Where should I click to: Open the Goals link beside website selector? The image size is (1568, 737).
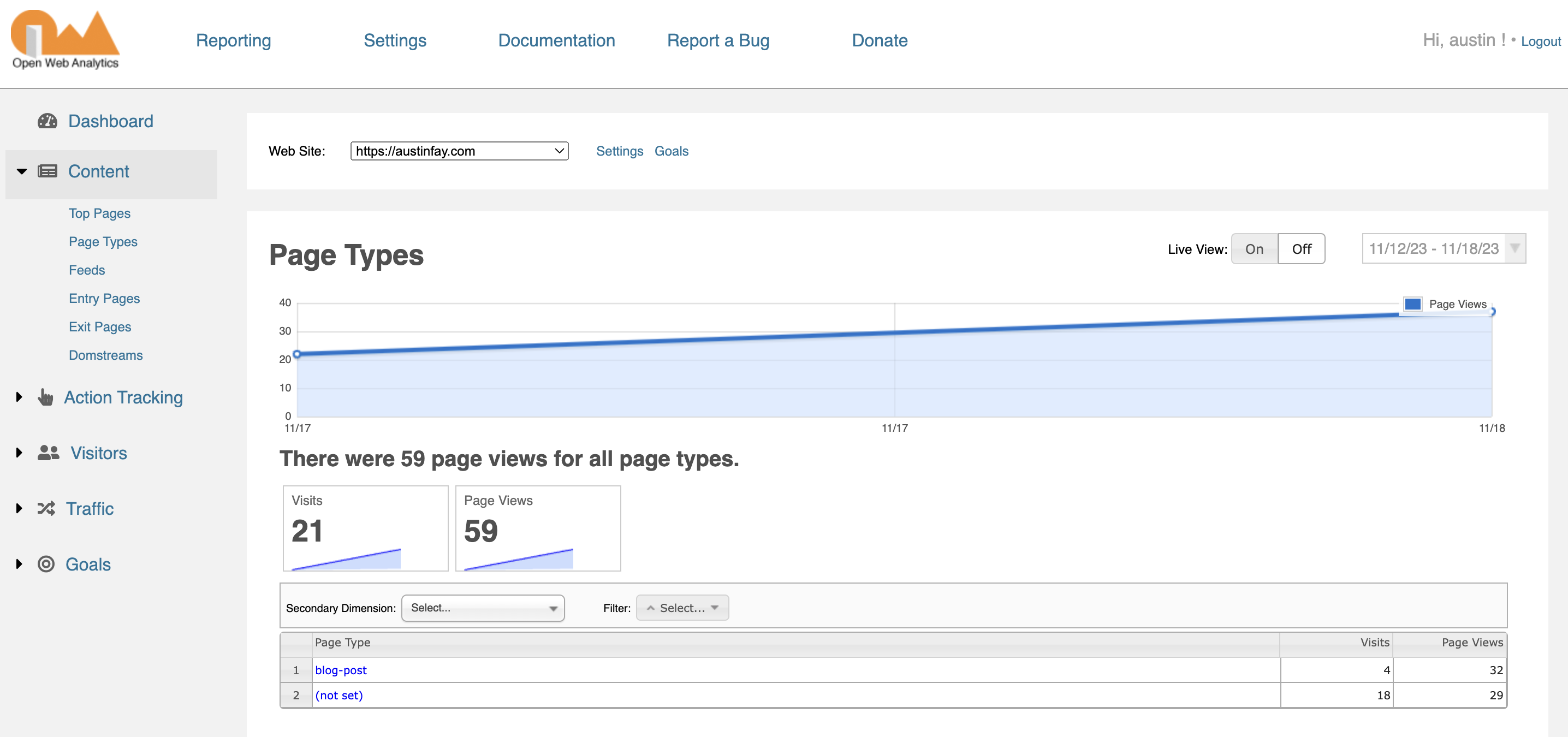tap(672, 151)
